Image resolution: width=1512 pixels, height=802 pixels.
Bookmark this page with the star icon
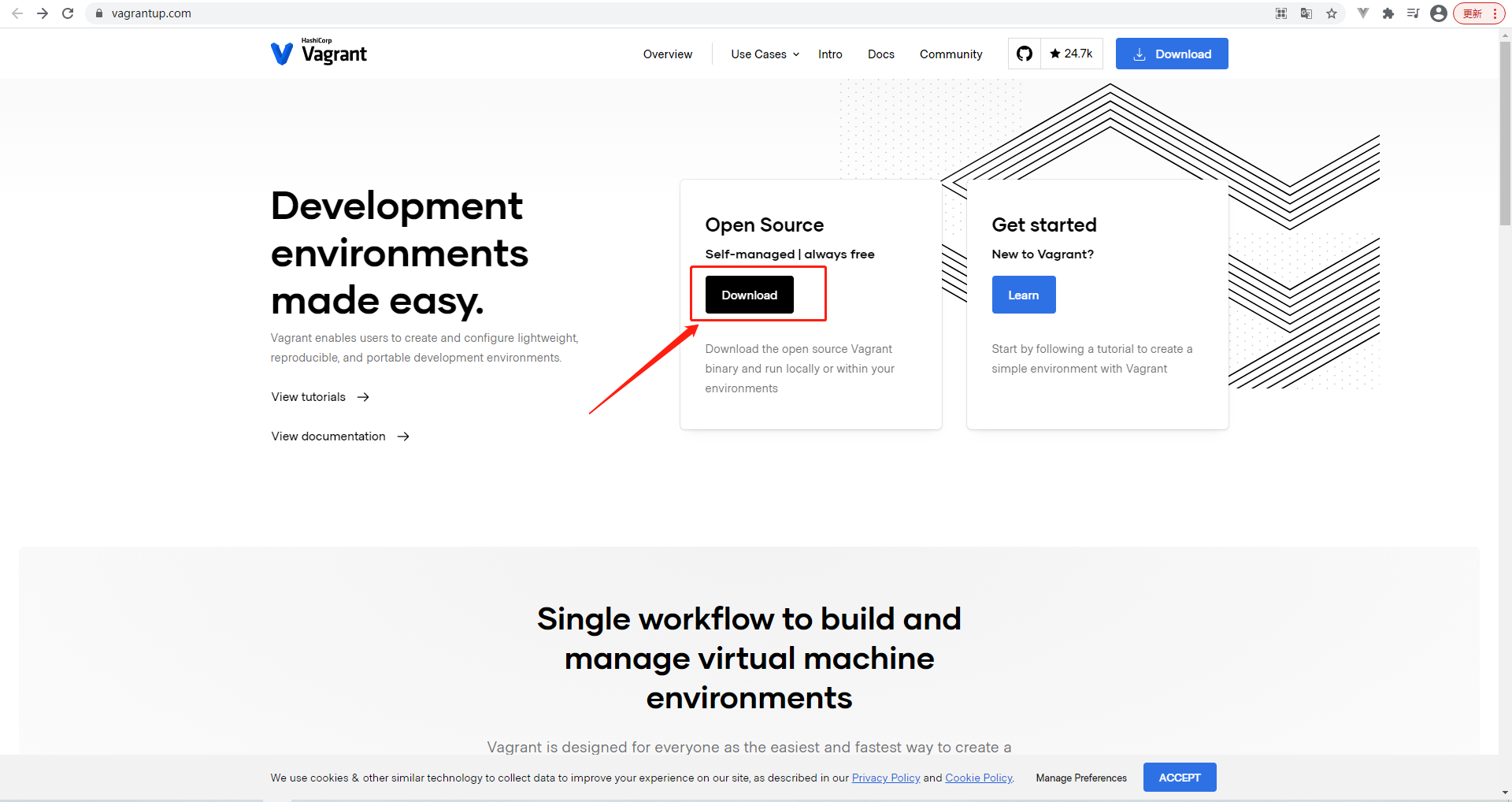[x=1332, y=13]
